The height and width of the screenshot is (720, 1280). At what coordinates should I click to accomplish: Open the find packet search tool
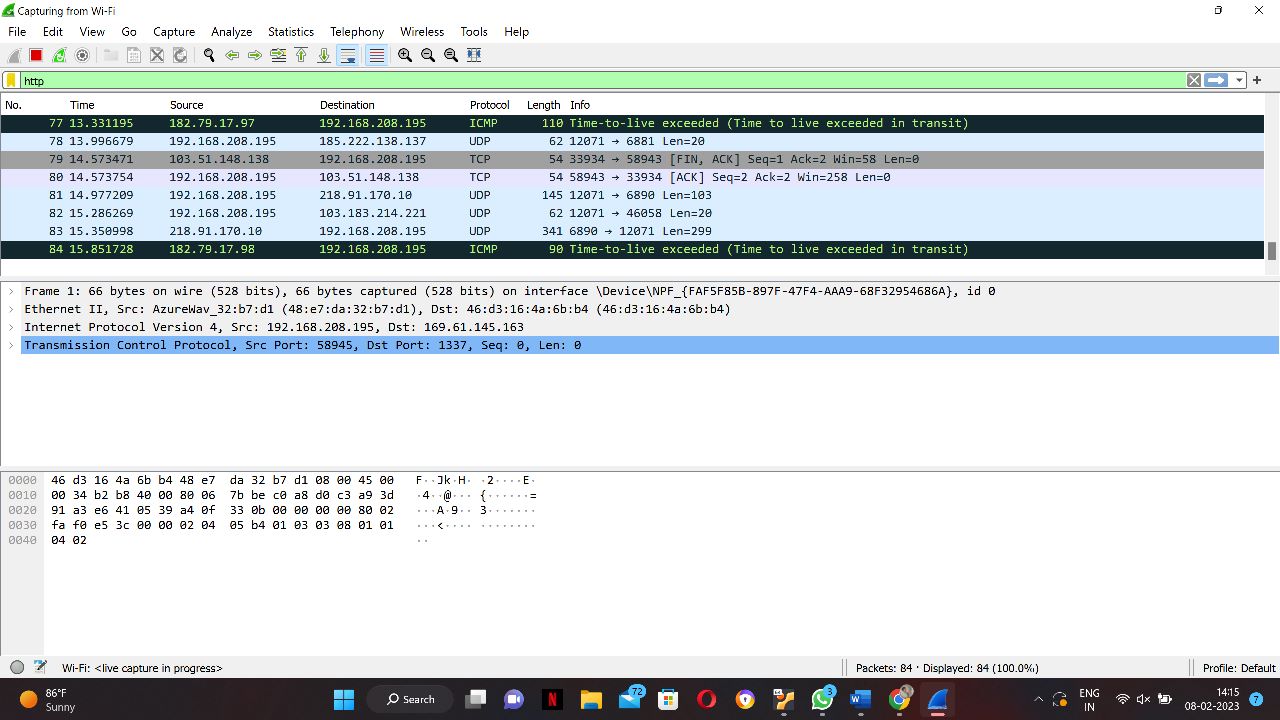(x=209, y=54)
